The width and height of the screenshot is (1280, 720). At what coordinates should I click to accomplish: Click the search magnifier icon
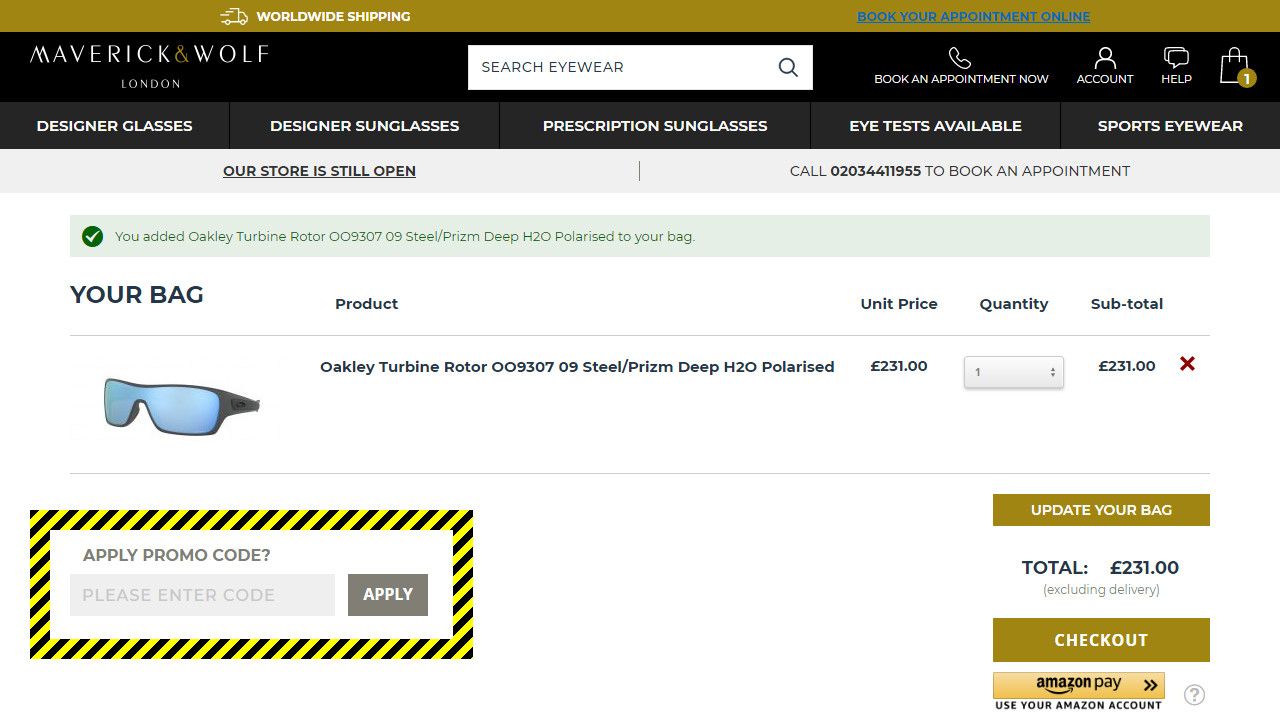788,67
